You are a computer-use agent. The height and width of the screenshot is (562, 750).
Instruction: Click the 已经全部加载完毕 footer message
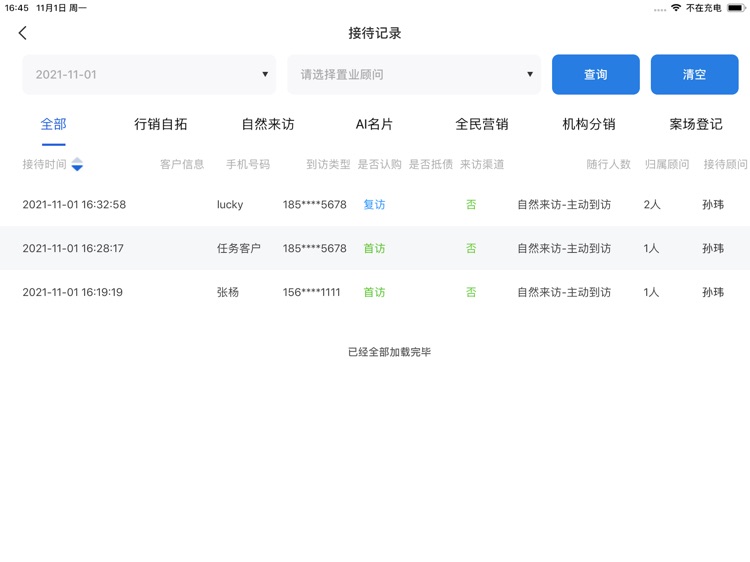[389, 352]
